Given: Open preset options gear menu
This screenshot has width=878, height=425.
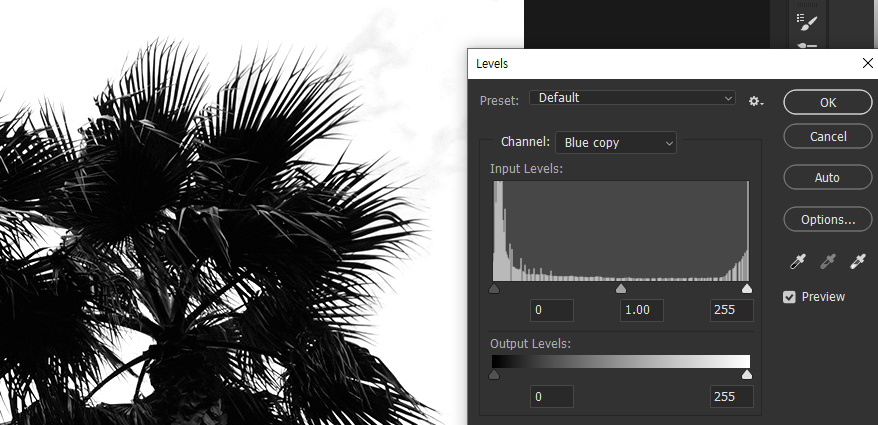Looking at the screenshot, I should [756, 101].
